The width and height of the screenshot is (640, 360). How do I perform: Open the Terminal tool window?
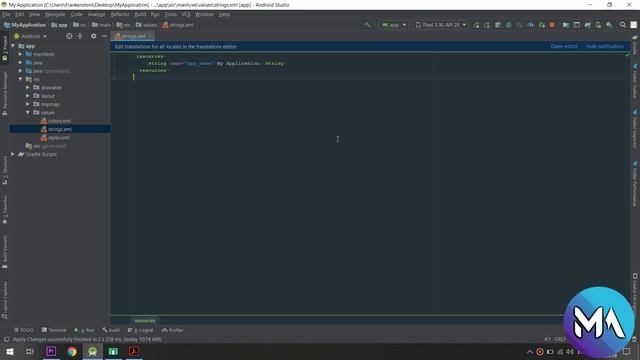pyautogui.click(x=54, y=330)
